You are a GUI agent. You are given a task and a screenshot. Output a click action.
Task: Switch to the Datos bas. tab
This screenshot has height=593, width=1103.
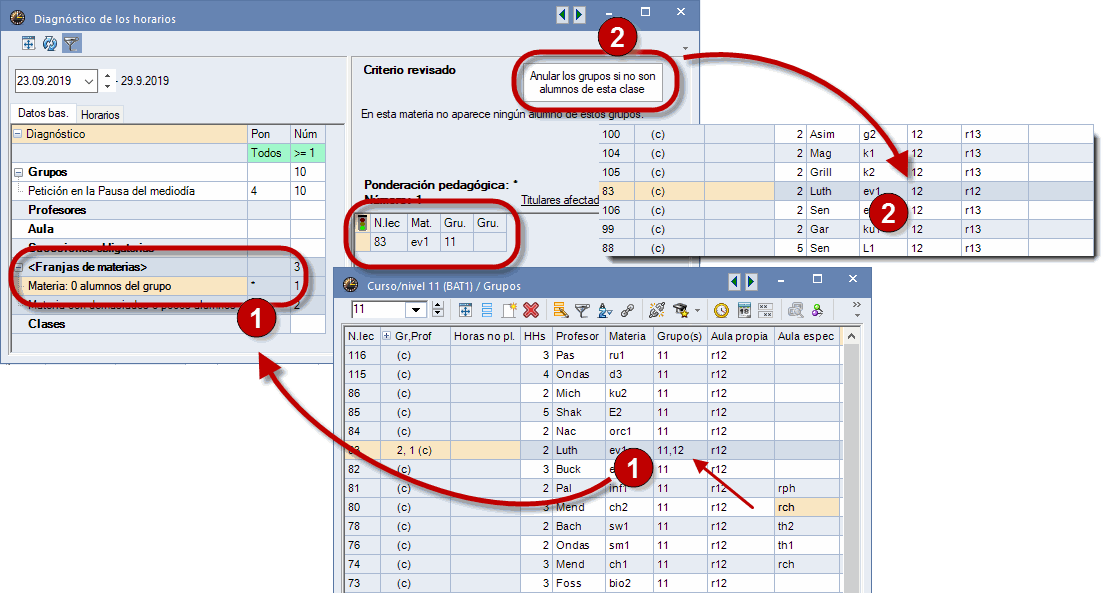click(43, 113)
